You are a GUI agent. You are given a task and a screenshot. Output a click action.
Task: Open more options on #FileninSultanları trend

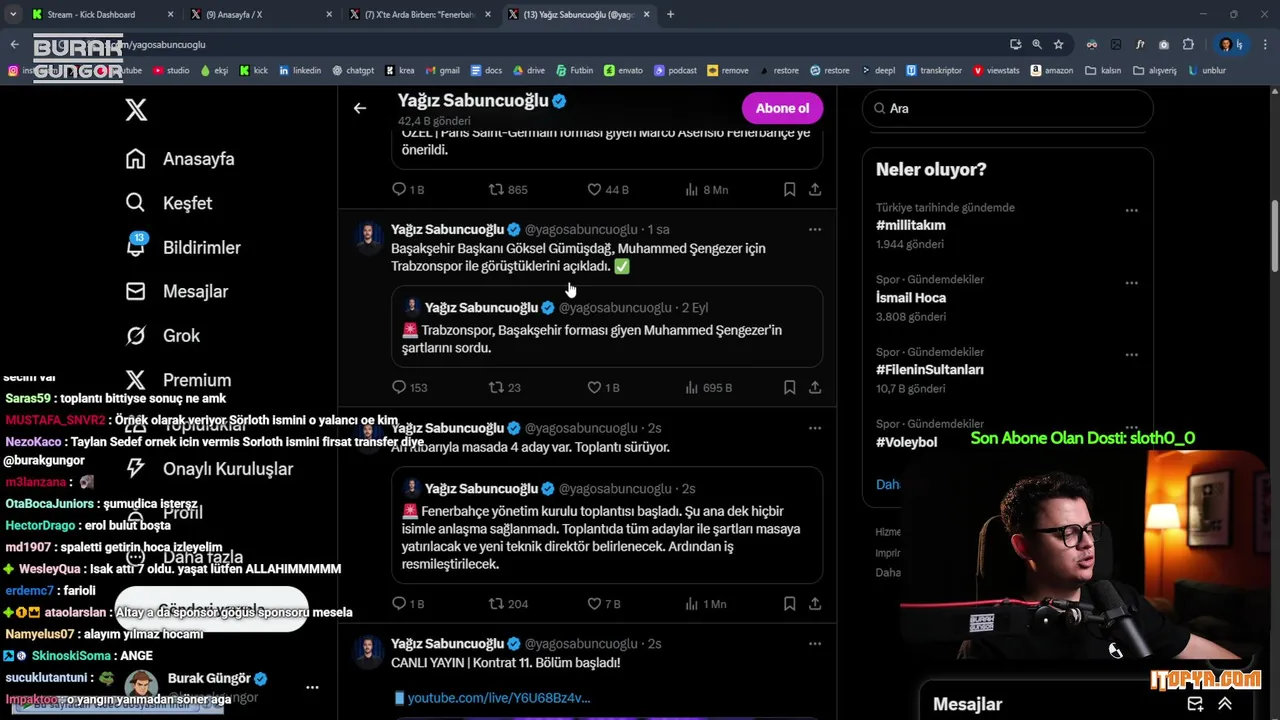click(1131, 354)
